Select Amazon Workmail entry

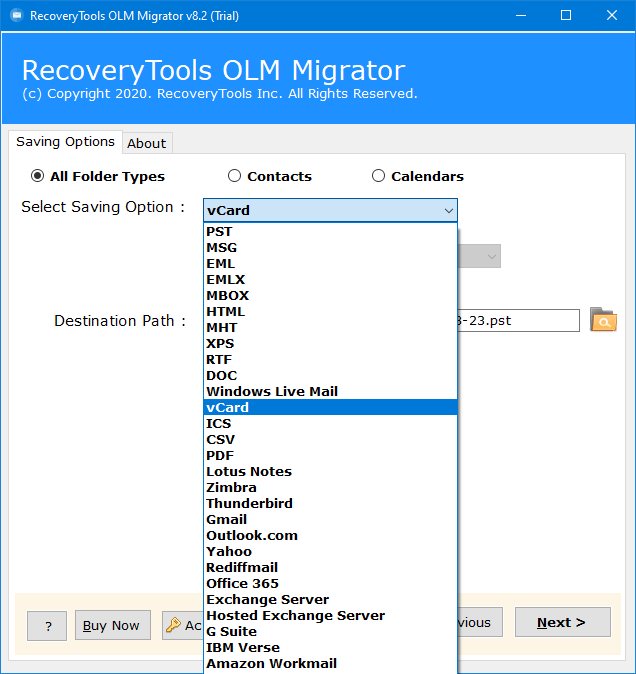[x=330, y=663]
